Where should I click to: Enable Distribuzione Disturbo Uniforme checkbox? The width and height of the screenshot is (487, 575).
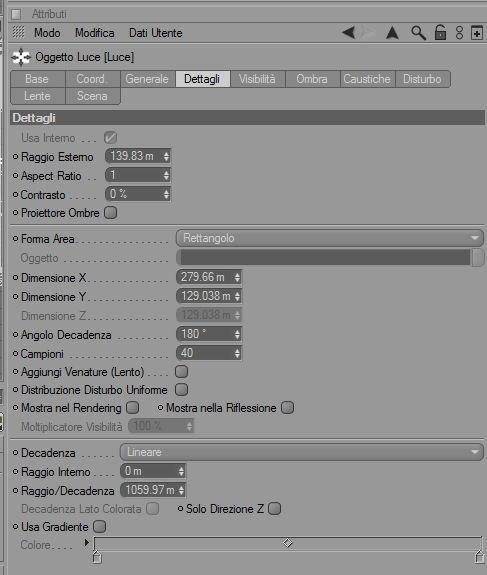coord(182,389)
